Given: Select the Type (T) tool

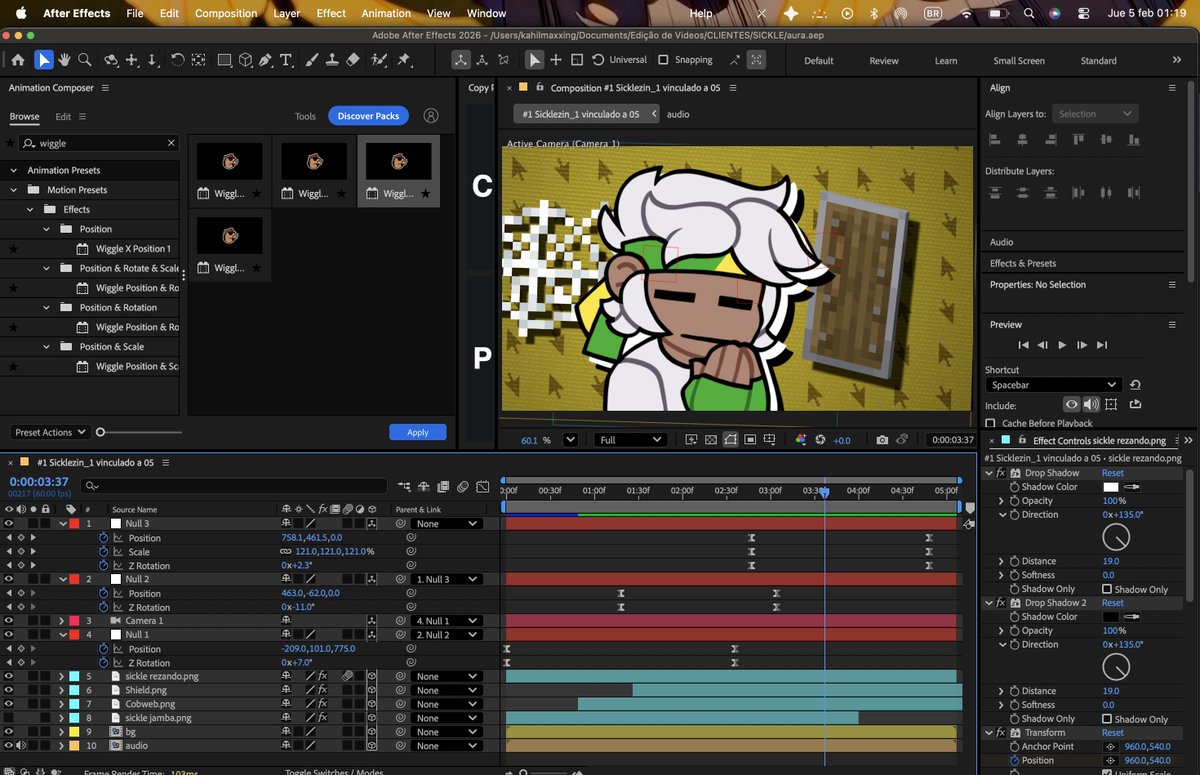Looking at the screenshot, I should coord(288,60).
